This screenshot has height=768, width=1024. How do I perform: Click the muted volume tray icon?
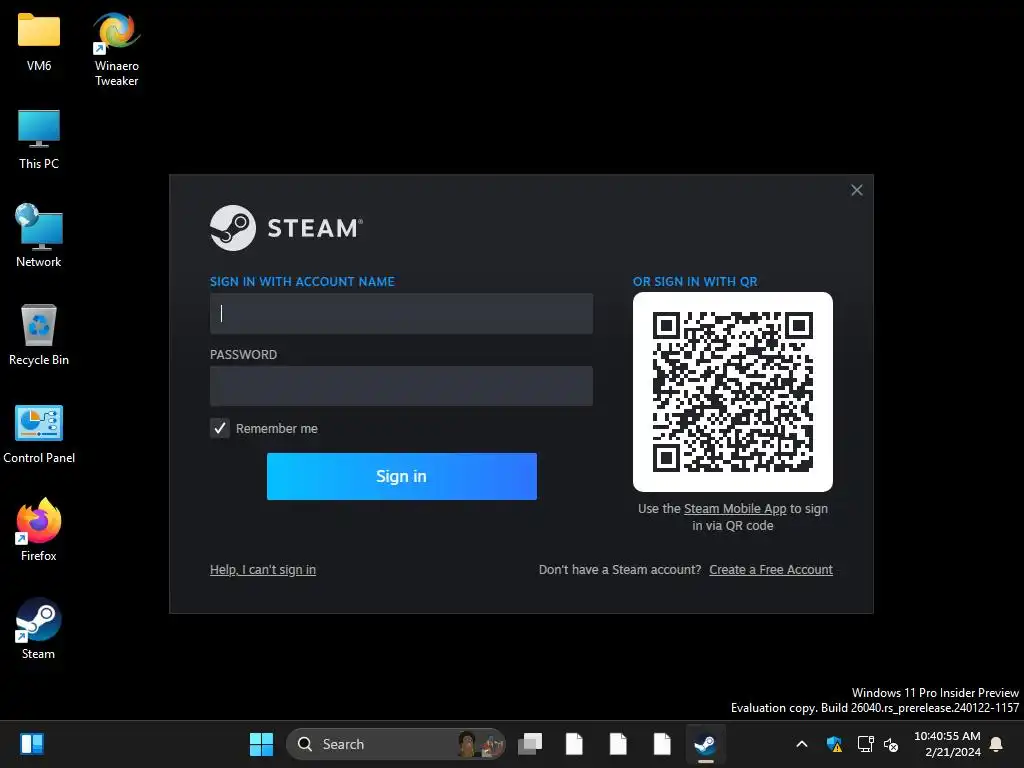tap(891, 744)
